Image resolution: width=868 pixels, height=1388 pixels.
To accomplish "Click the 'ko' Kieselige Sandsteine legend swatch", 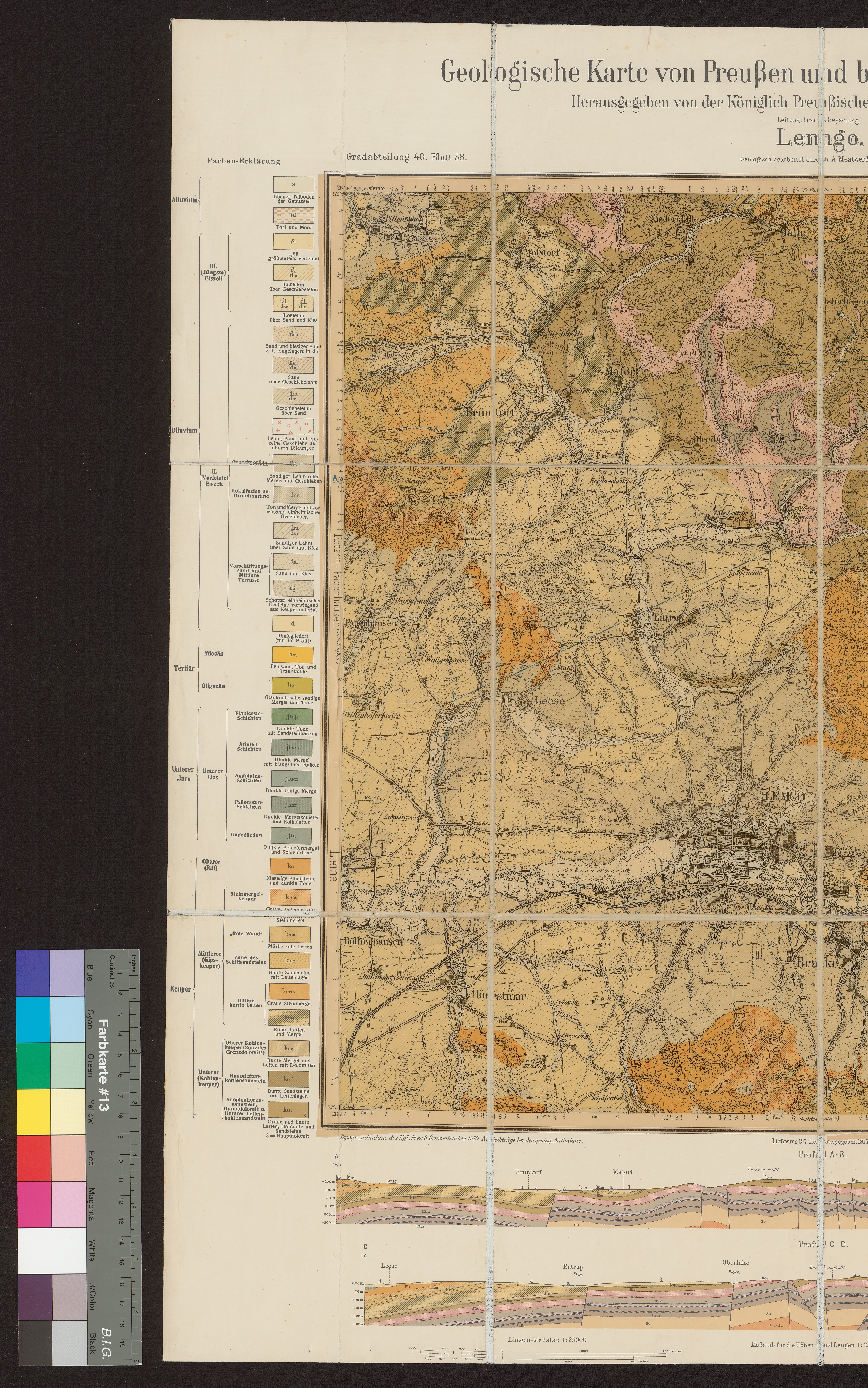I will coord(290,866).
